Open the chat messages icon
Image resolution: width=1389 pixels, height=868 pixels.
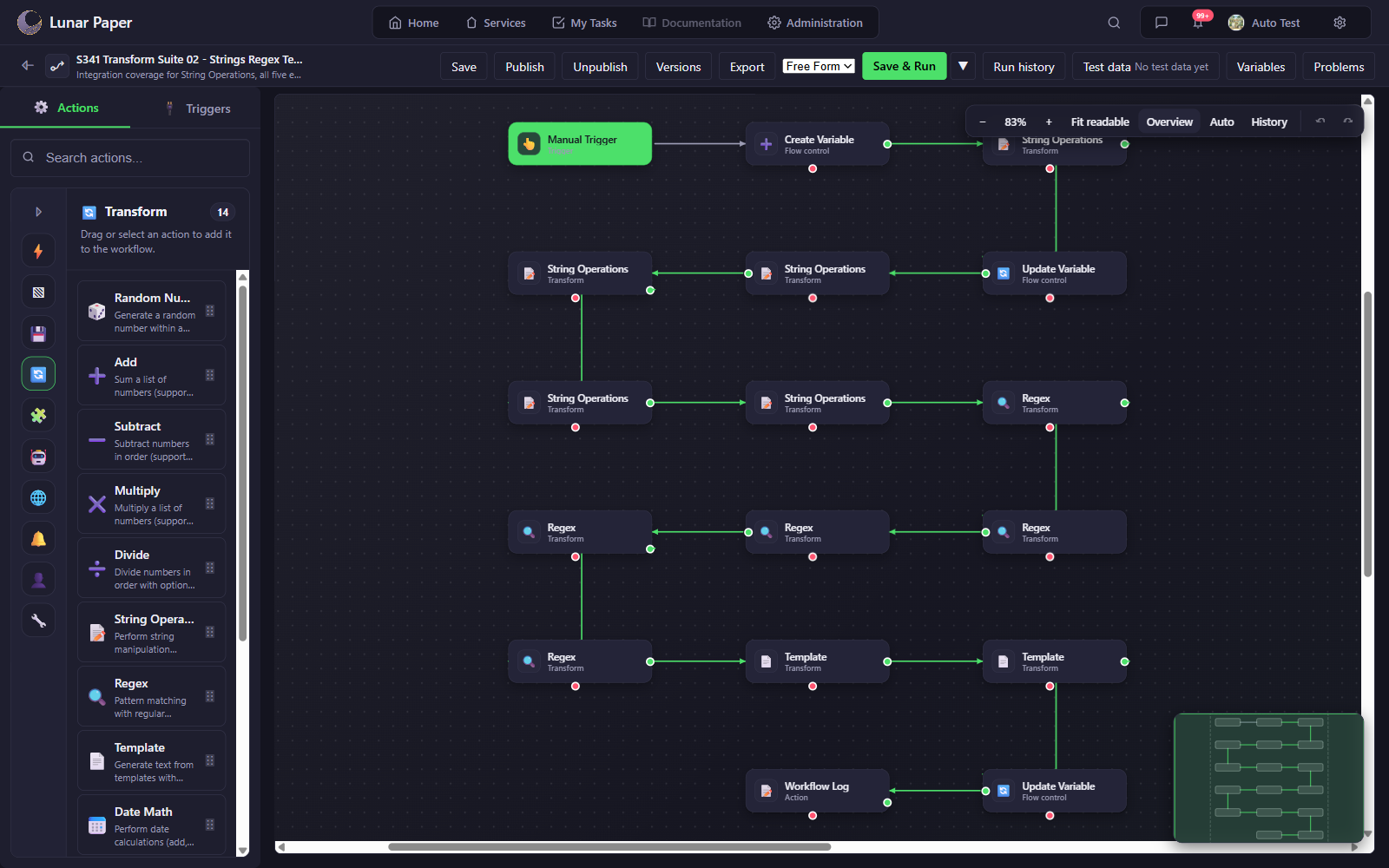tap(1162, 23)
